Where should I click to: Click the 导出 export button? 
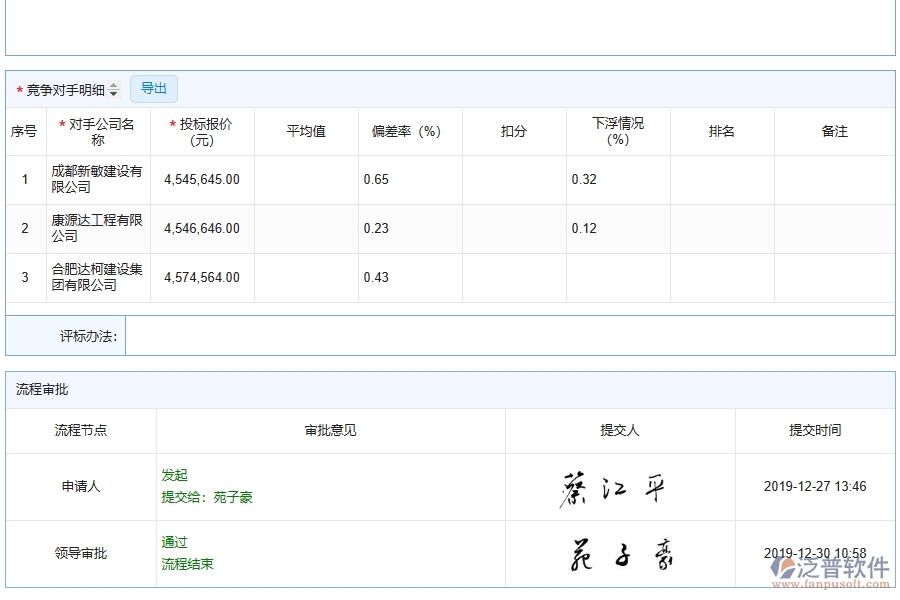154,89
